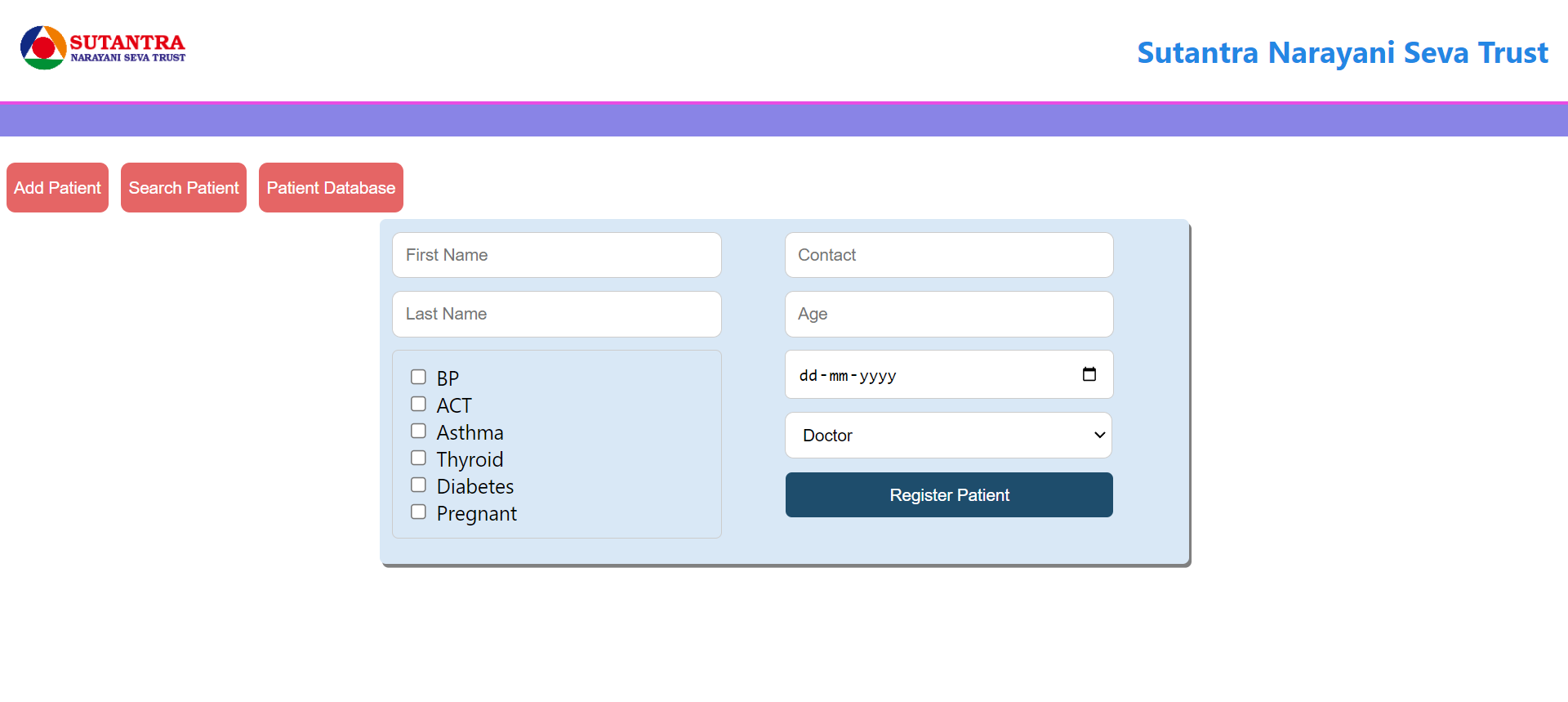Viewport: 1568px width, 702px height.
Task: Click into the Last Name field
Action: [556, 314]
